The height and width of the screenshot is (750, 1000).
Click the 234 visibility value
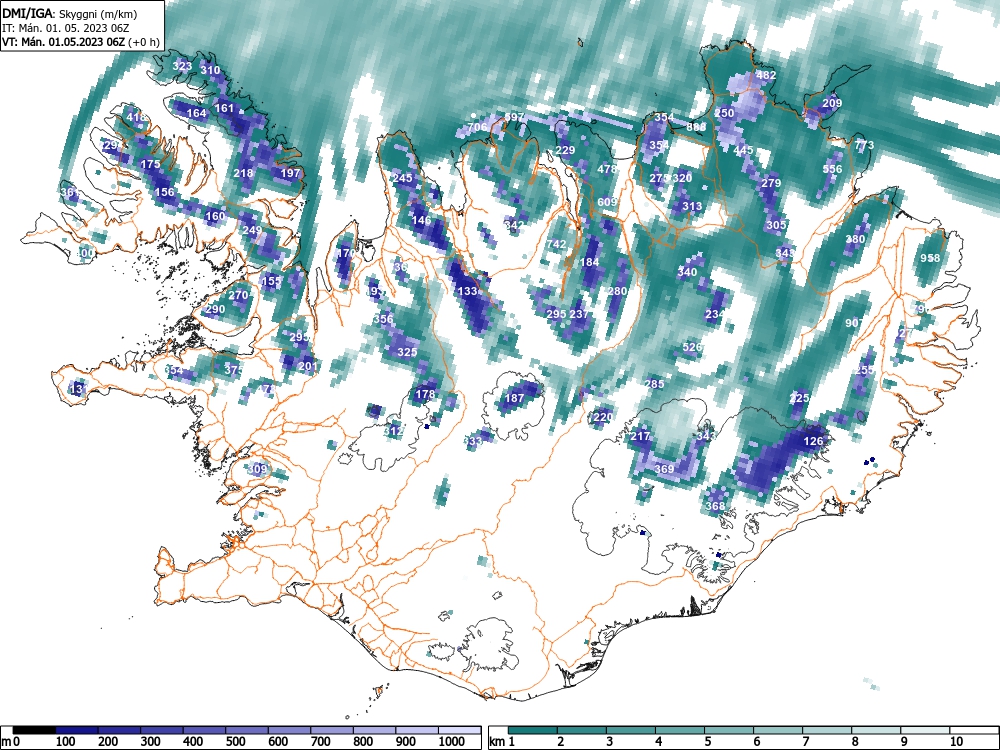tap(715, 314)
